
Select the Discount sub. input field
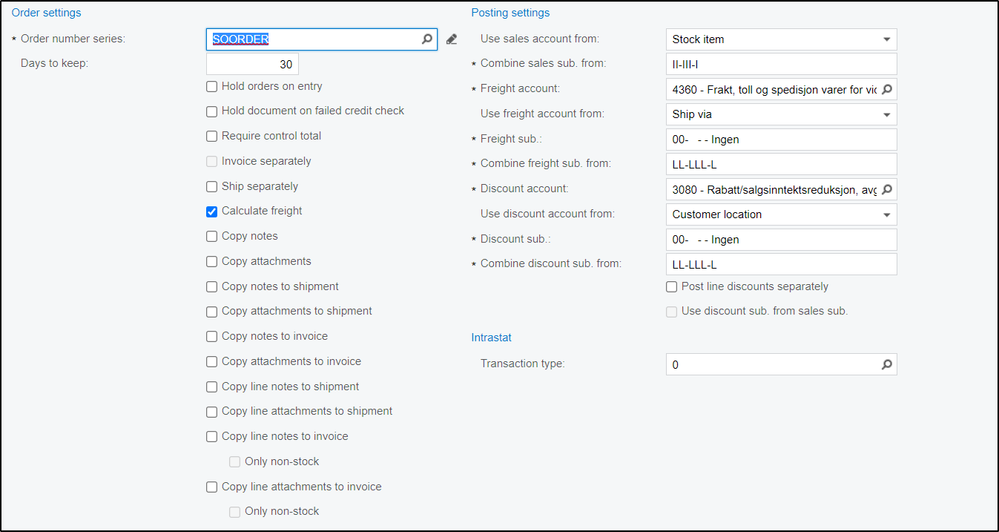tap(781, 240)
